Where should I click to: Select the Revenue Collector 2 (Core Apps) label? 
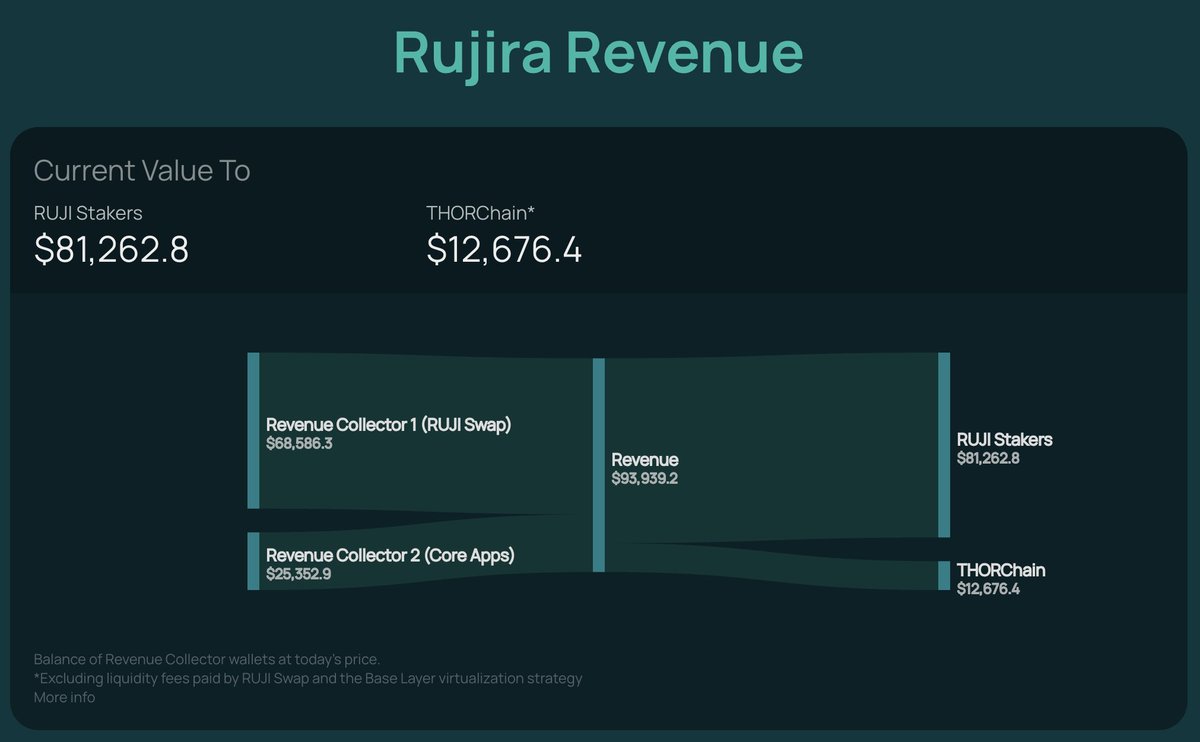click(x=390, y=555)
